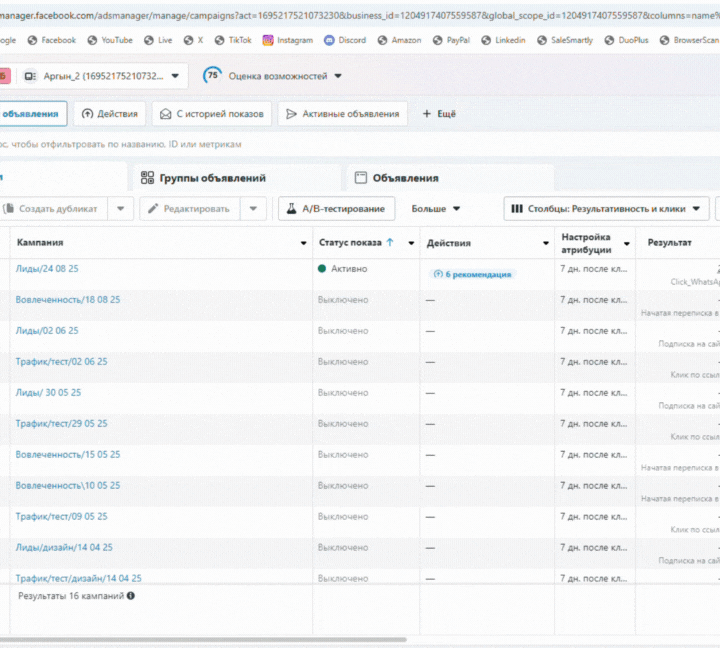The image size is (720, 648).
Task: Click the info icon beside Результаты 16 кампаний
Action: [x=131, y=596]
